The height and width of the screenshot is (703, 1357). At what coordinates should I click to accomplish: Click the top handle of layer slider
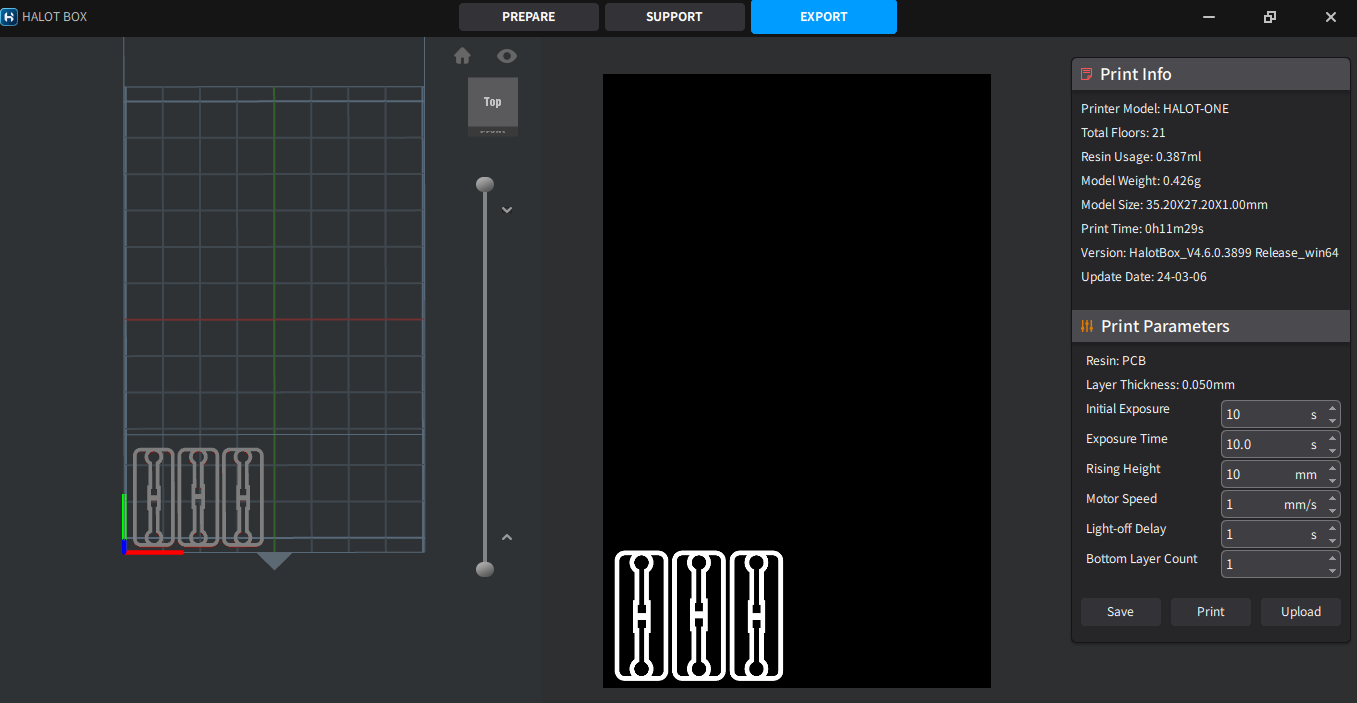click(x=485, y=184)
